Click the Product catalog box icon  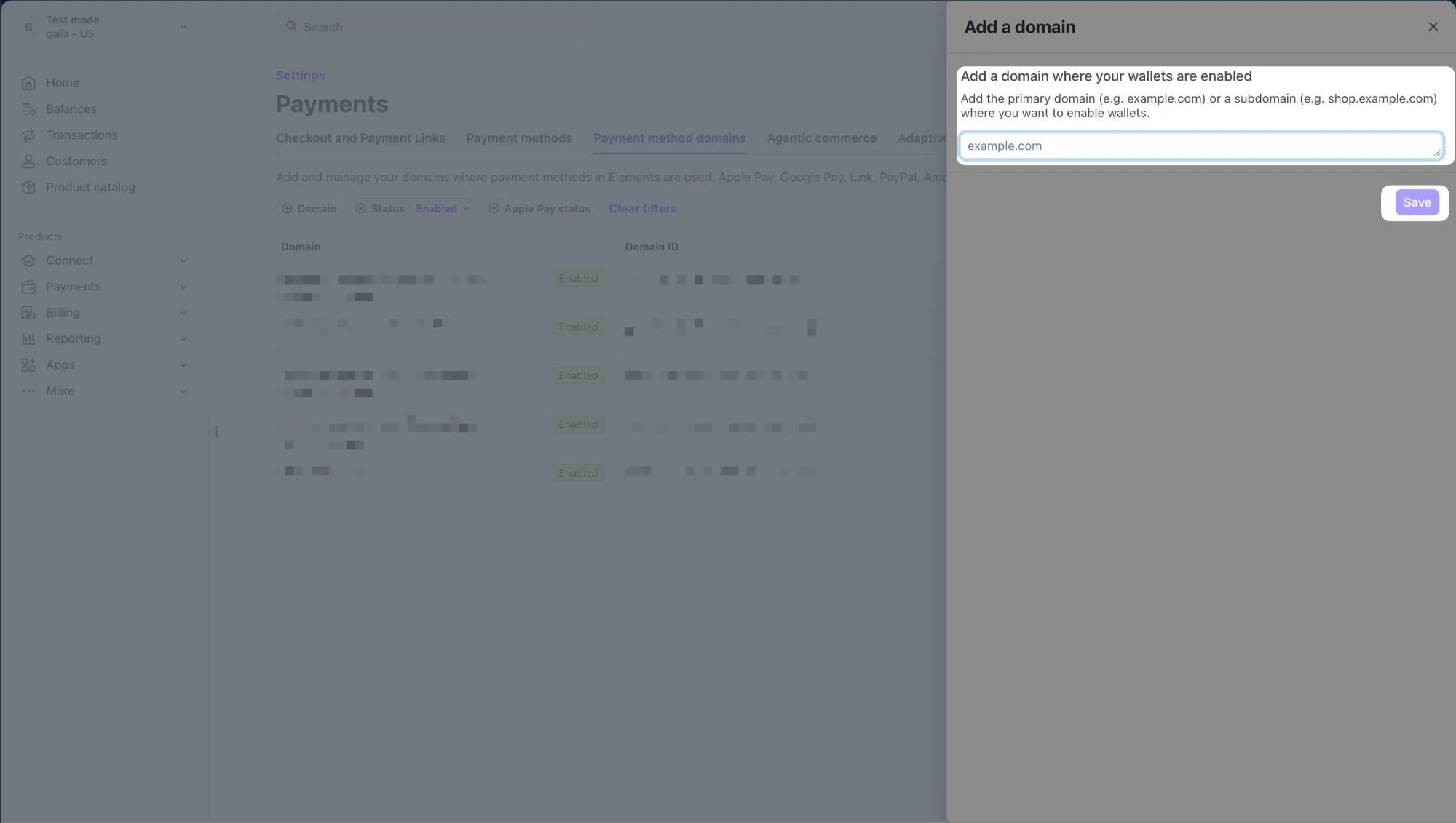click(28, 188)
